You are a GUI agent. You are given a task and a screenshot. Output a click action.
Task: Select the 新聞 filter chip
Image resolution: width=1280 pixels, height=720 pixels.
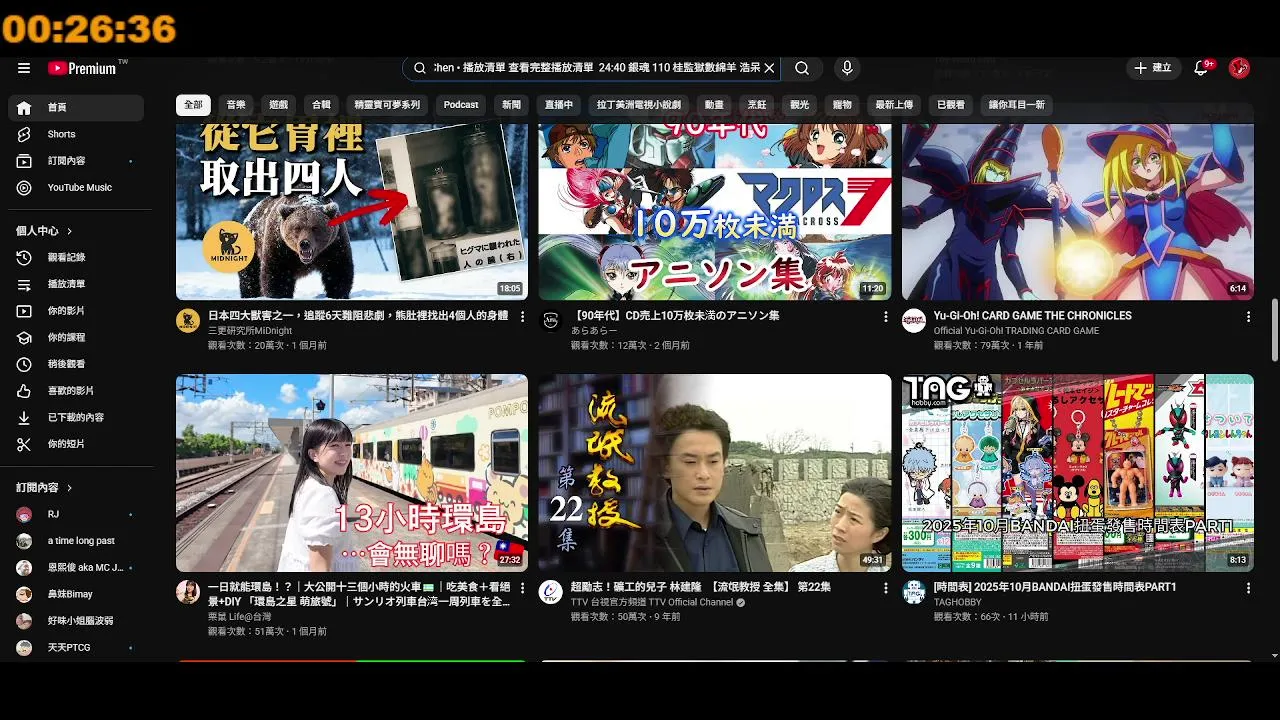(x=511, y=105)
